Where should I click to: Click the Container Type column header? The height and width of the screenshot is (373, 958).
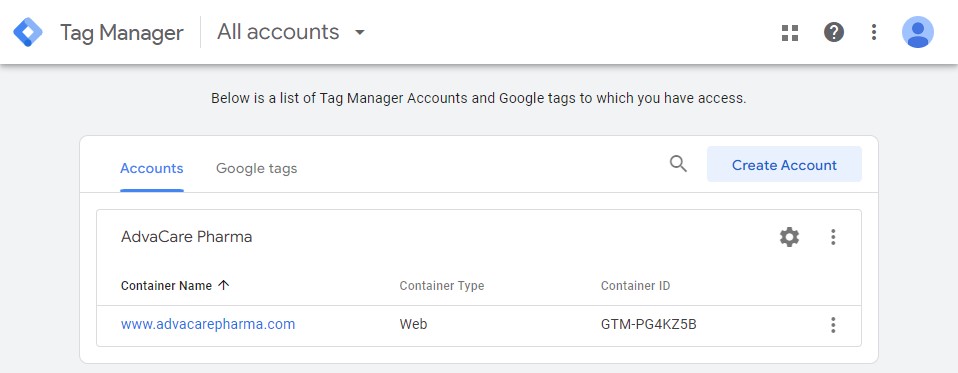442,286
